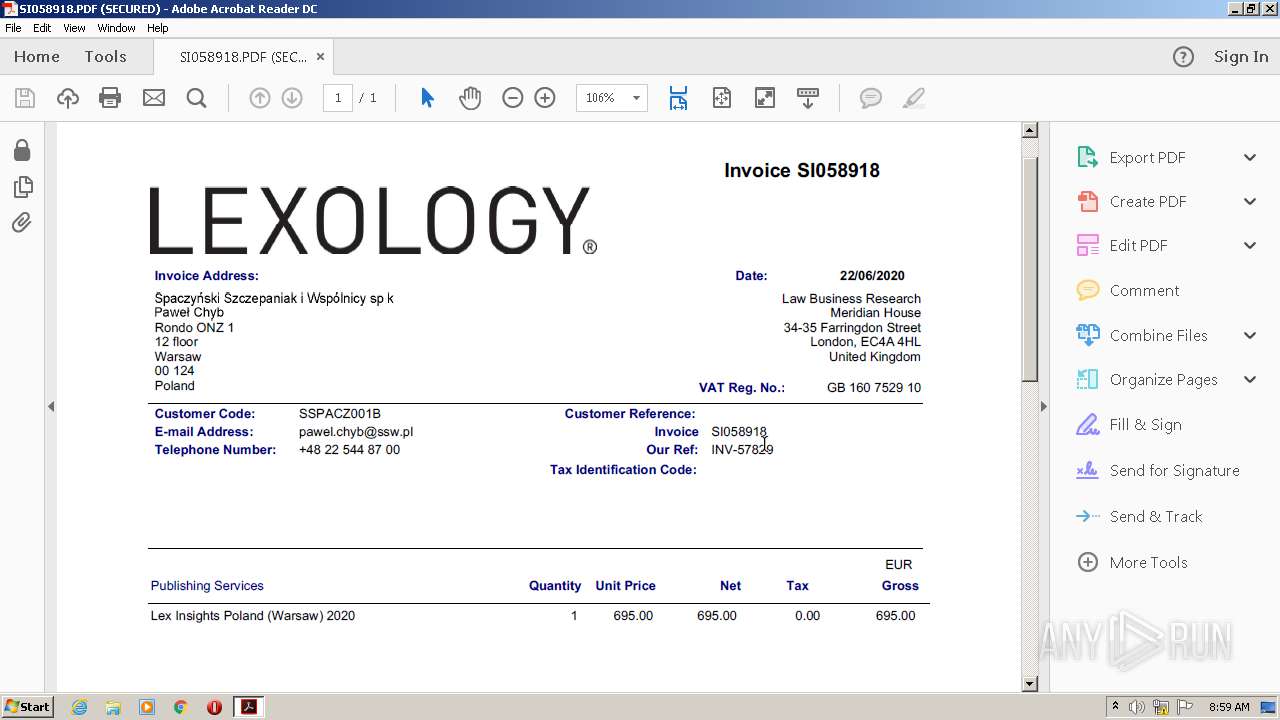
Task: Open the file explorer taskbar icon
Action: coord(113,707)
